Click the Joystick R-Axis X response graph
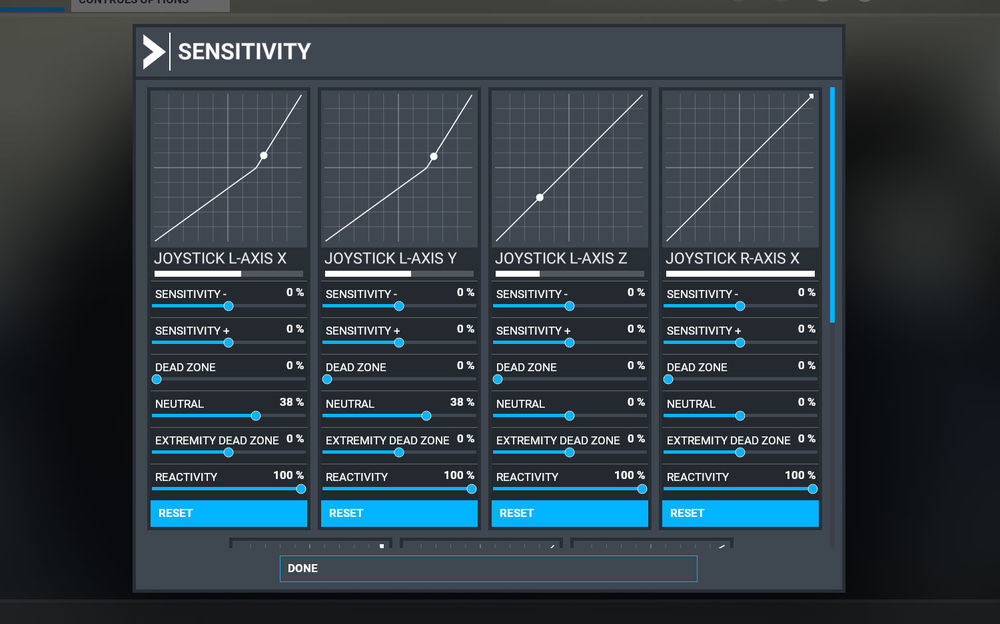 pos(740,168)
